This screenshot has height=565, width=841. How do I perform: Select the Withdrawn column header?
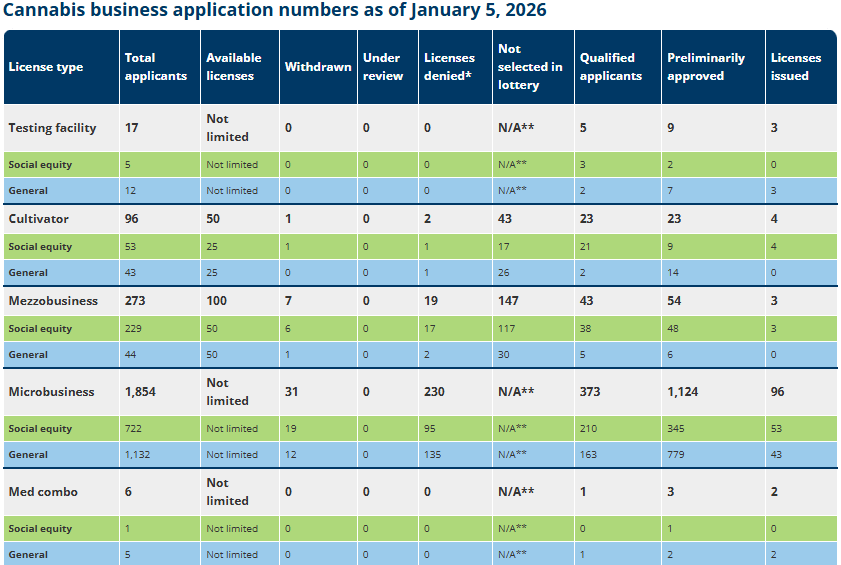click(x=318, y=67)
